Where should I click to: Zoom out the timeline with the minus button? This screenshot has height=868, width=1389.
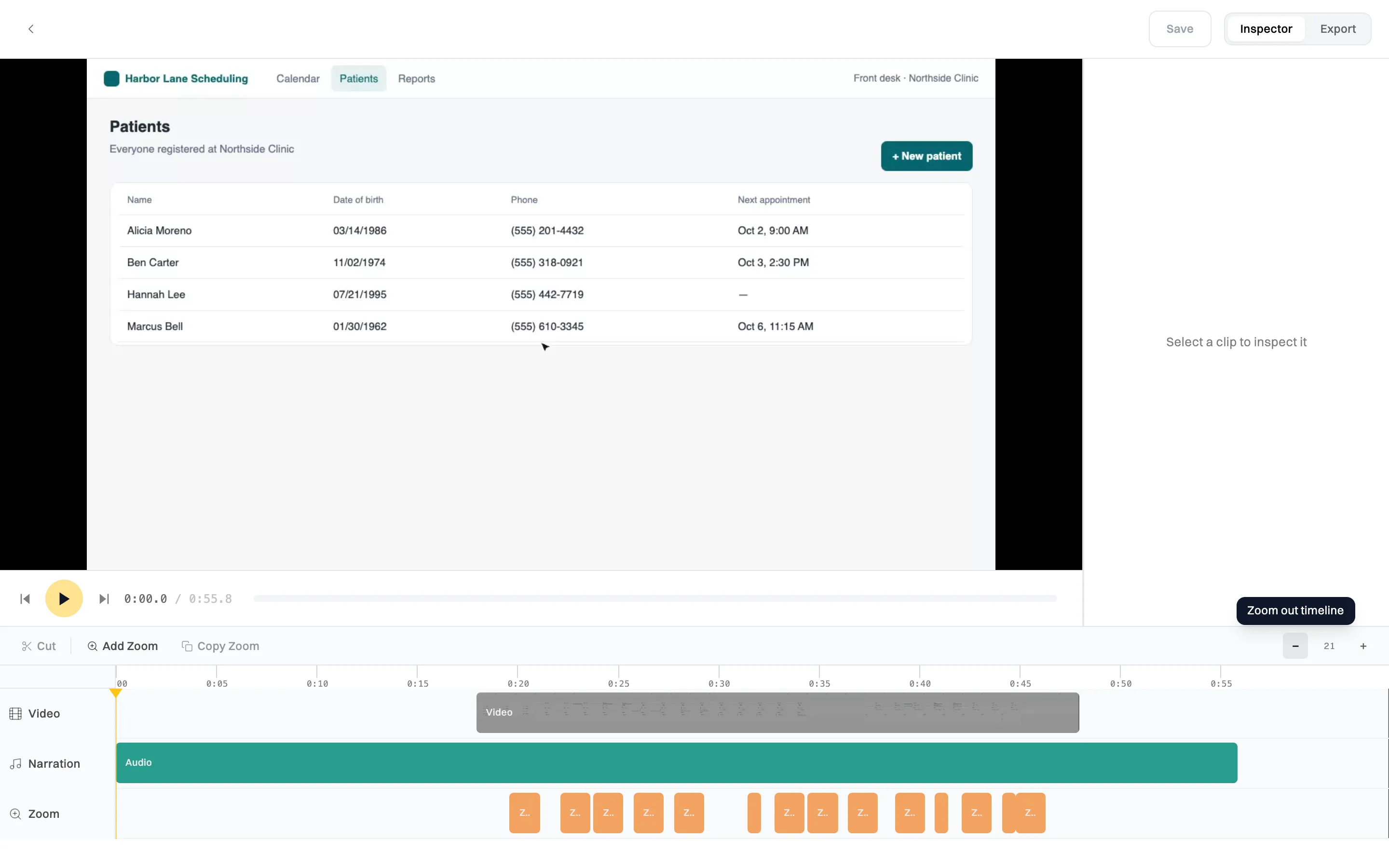pos(1295,646)
